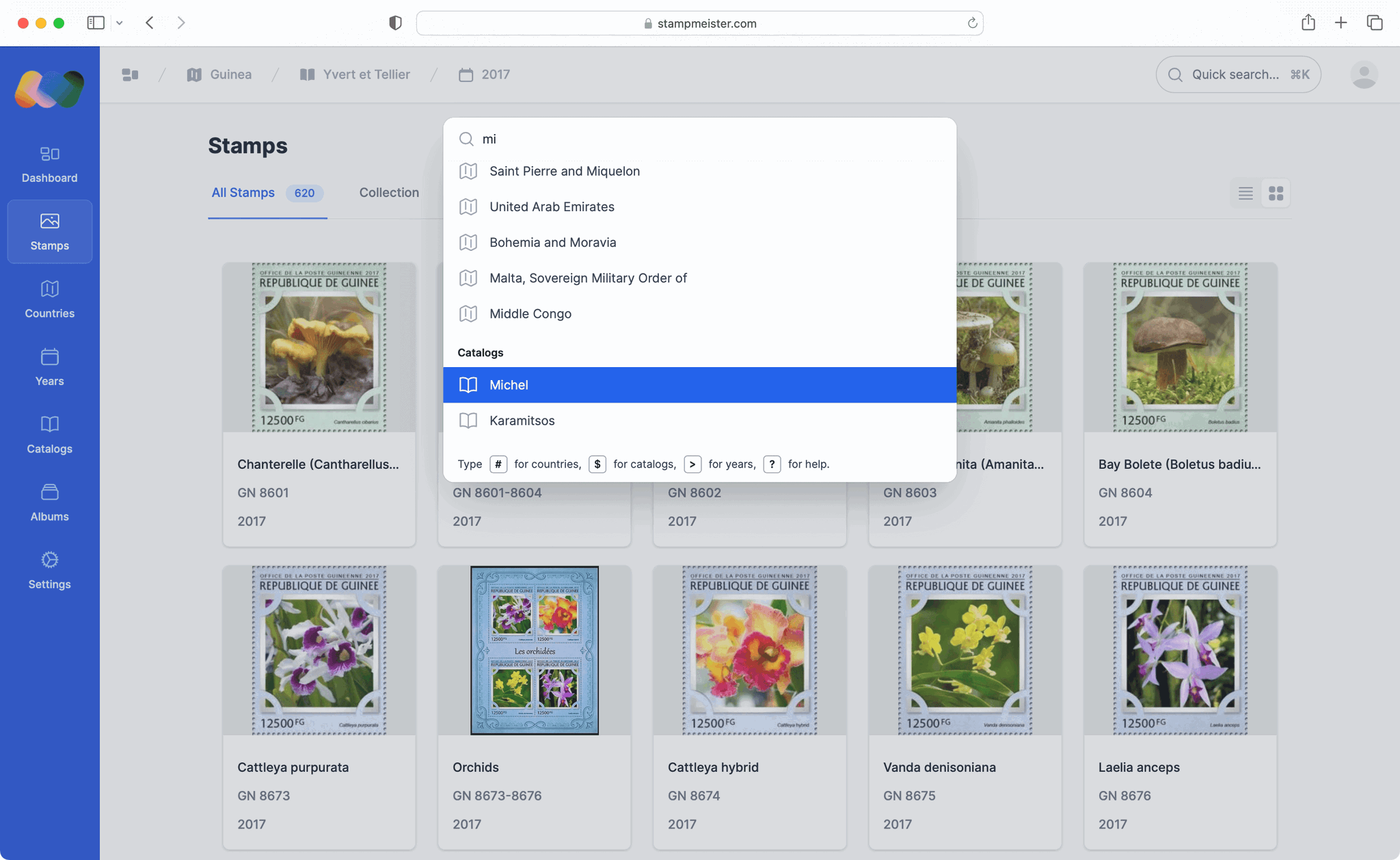Viewport: 1400px width, 860px height.
Task: Switch to the Collection tab
Action: point(388,193)
